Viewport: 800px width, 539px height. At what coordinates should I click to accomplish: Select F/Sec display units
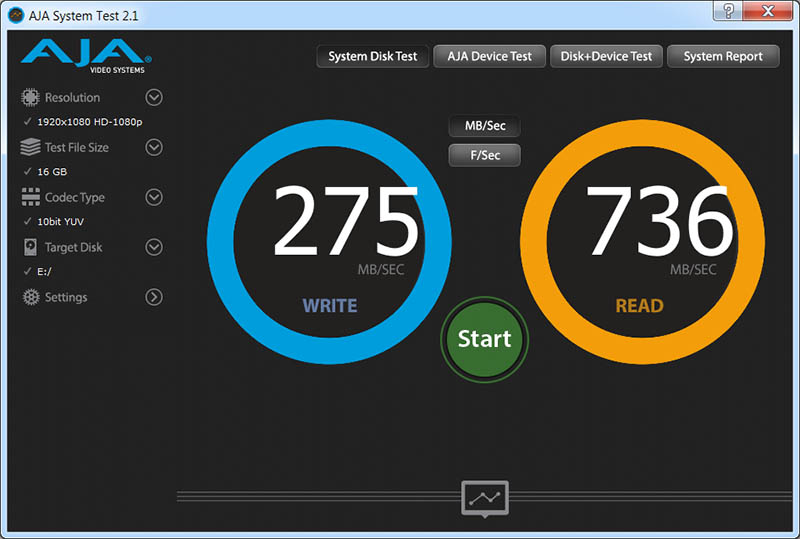click(485, 155)
